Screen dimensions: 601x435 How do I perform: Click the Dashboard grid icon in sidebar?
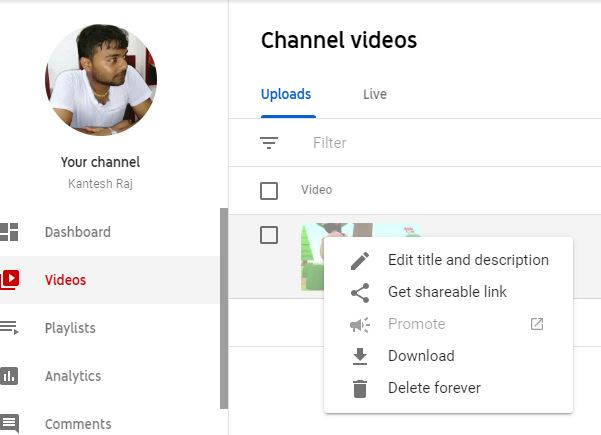9,232
